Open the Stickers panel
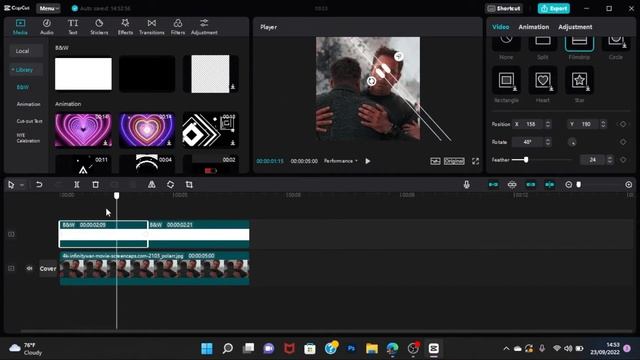The width and height of the screenshot is (640, 360). [99, 27]
